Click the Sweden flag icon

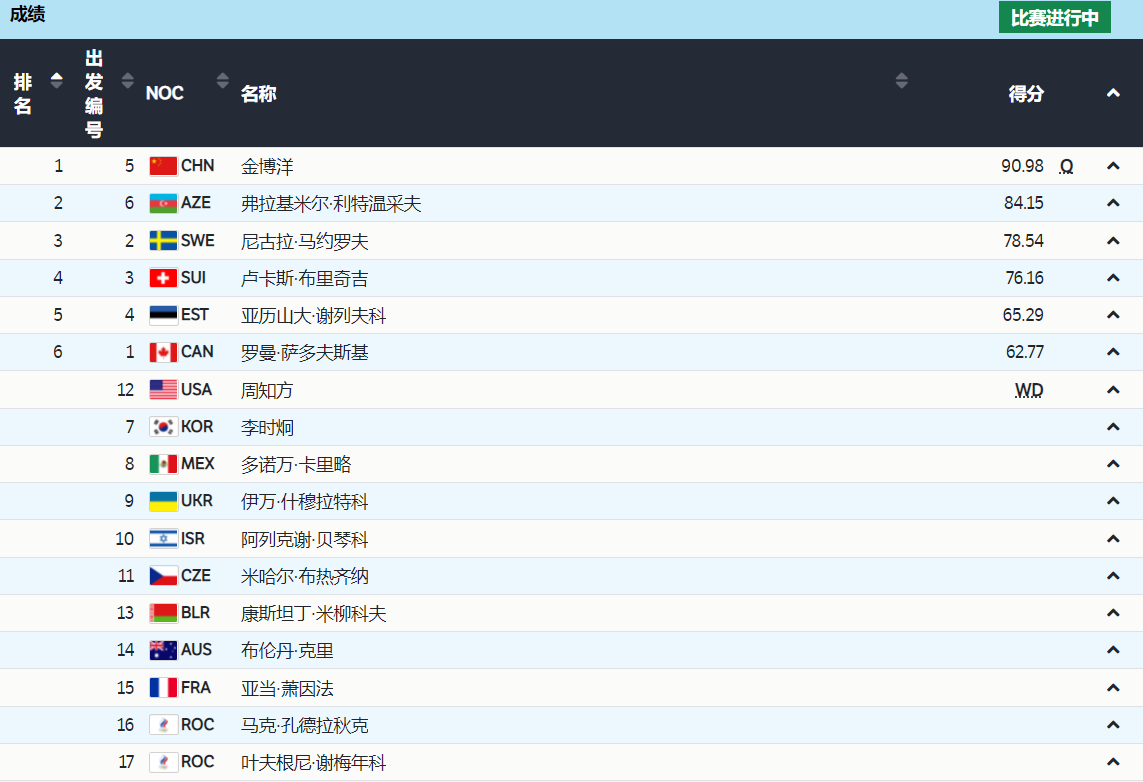pos(163,241)
